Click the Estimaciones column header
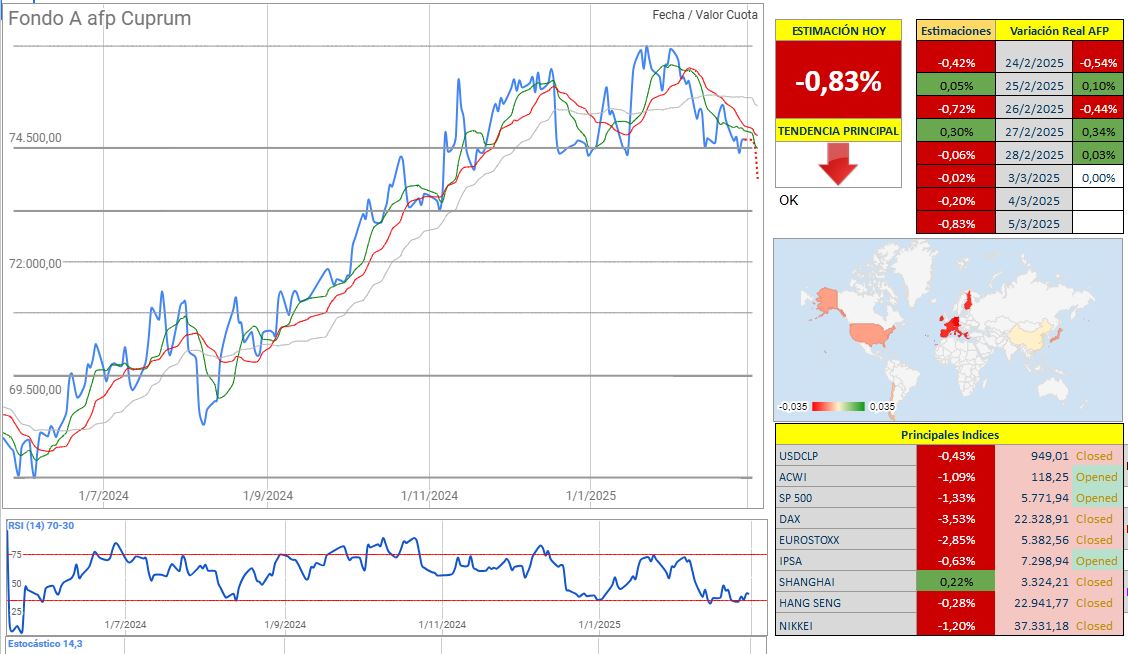This screenshot has height=654, width=1128. [956, 31]
